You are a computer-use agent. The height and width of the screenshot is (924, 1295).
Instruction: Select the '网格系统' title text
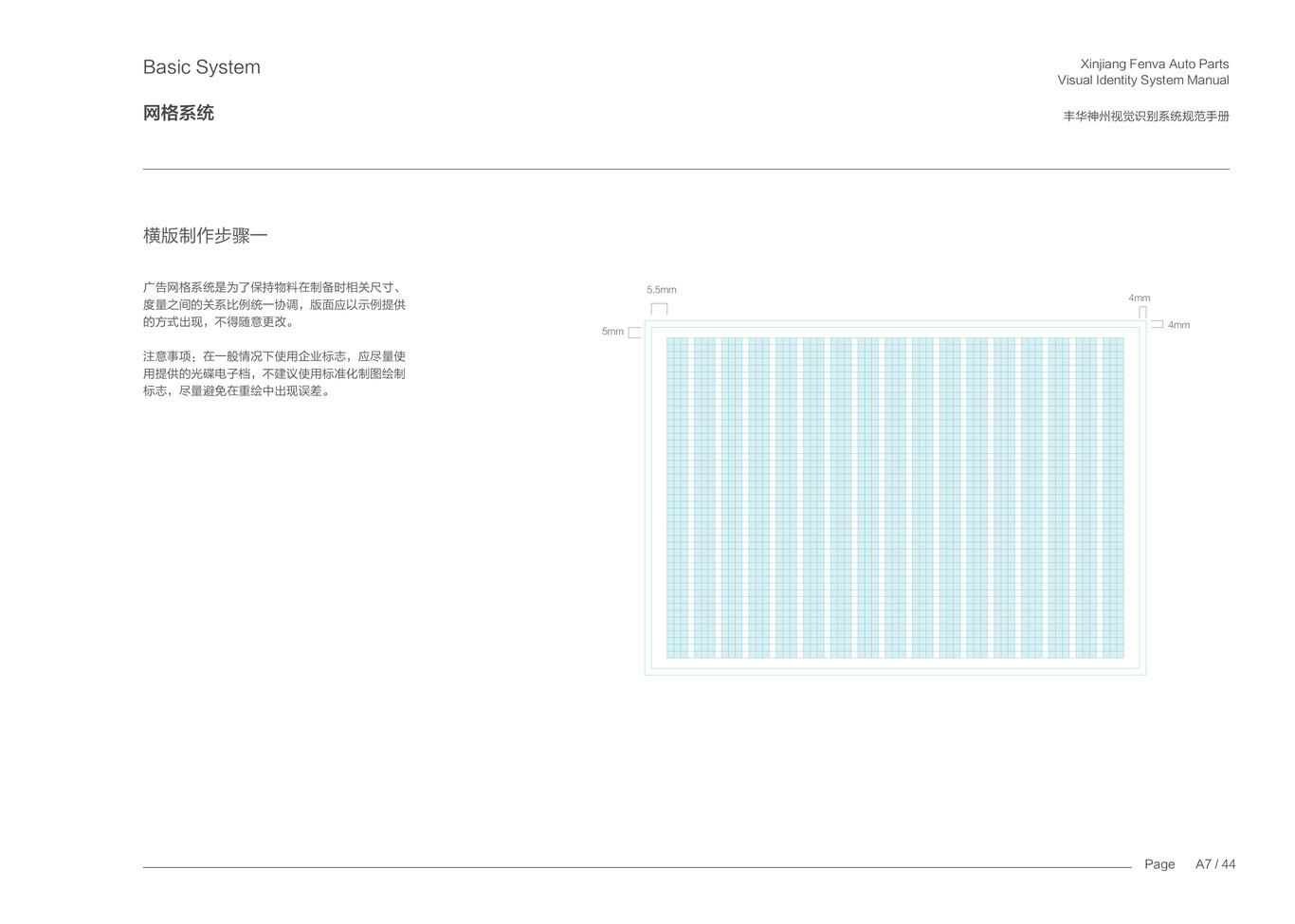coord(178,114)
